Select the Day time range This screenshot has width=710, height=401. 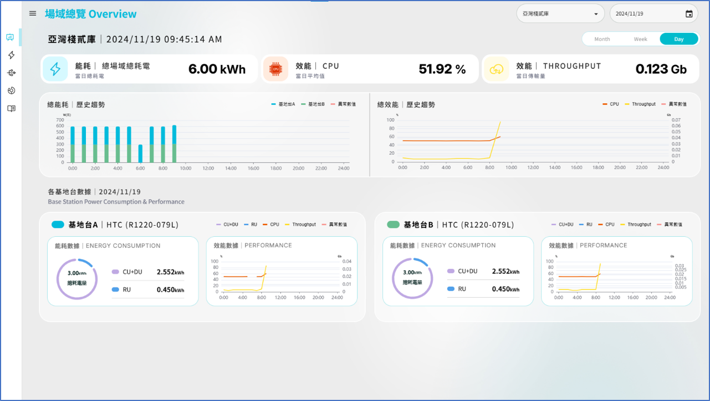click(679, 39)
